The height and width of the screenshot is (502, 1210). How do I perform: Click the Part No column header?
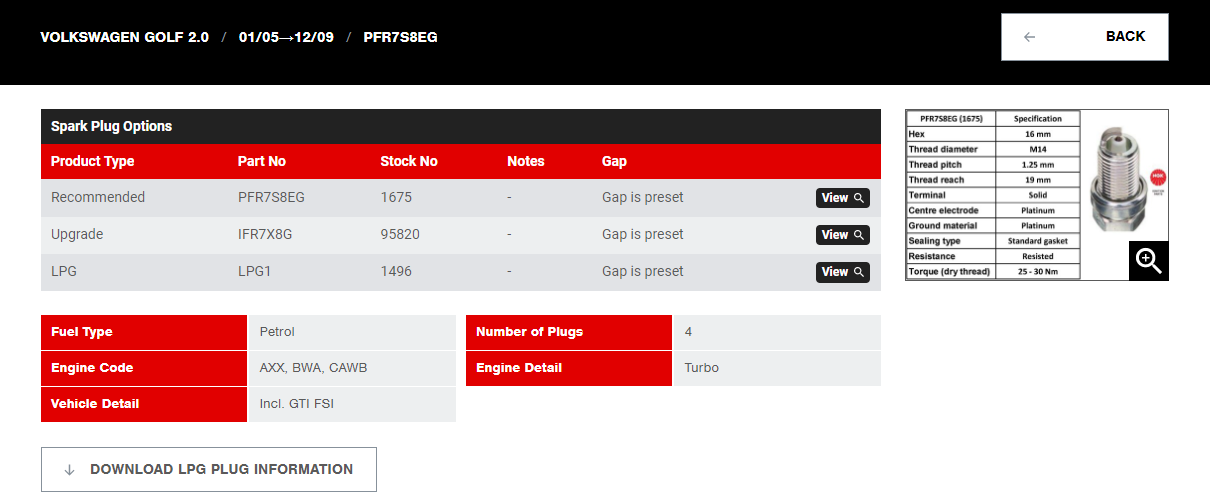click(x=262, y=161)
